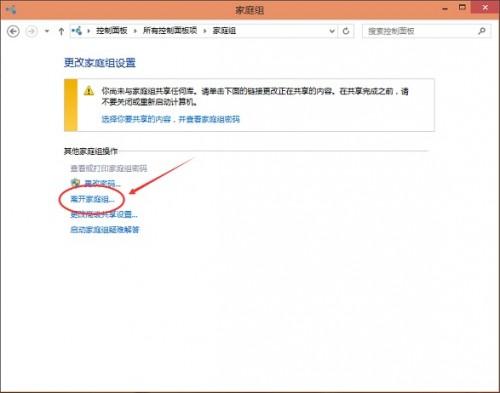Click the Forward navigation arrow
The height and width of the screenshot is (393, 500).
pyautogui.click(x=32, y=32)
